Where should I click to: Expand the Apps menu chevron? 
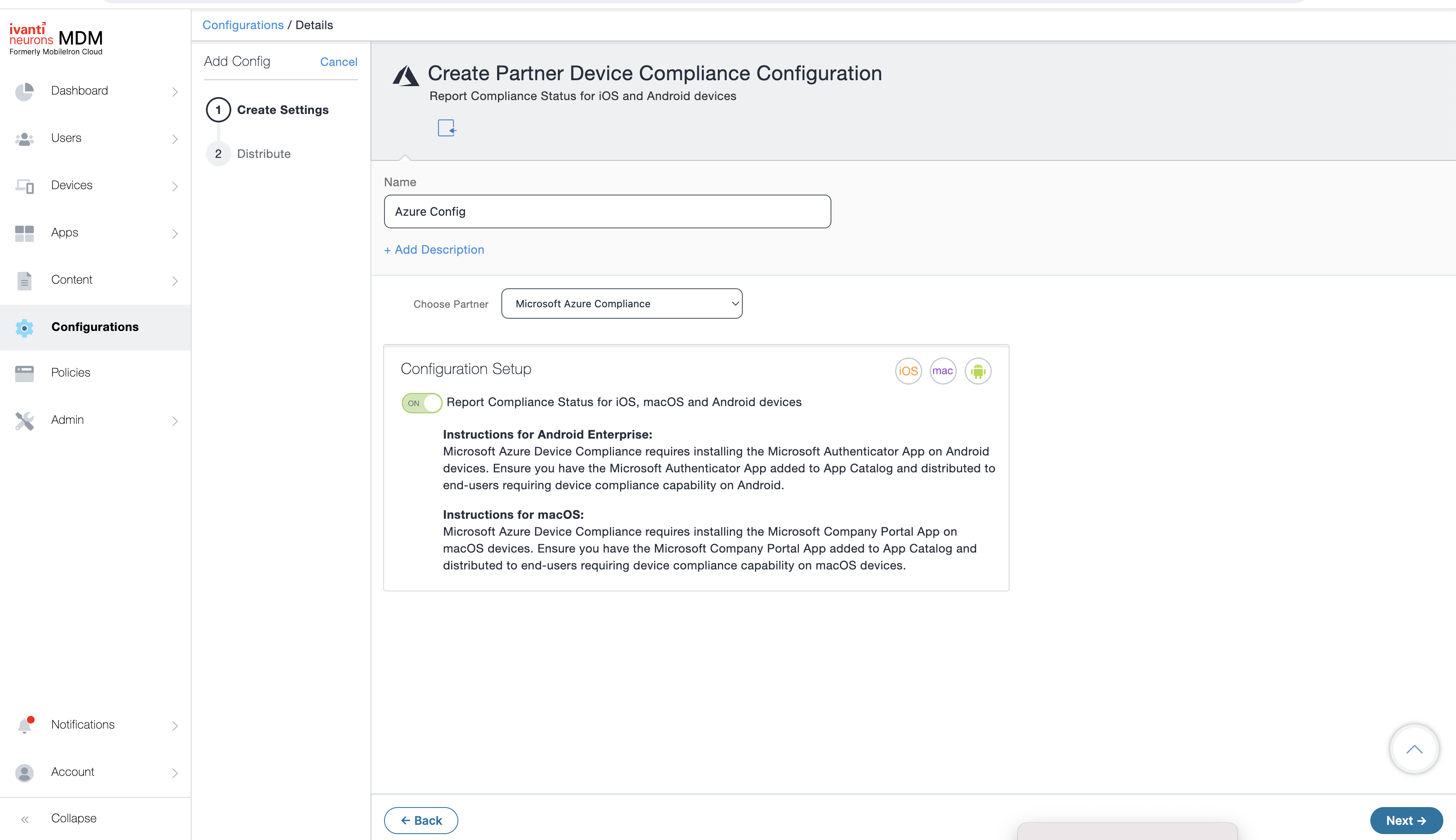coord(175,233)
